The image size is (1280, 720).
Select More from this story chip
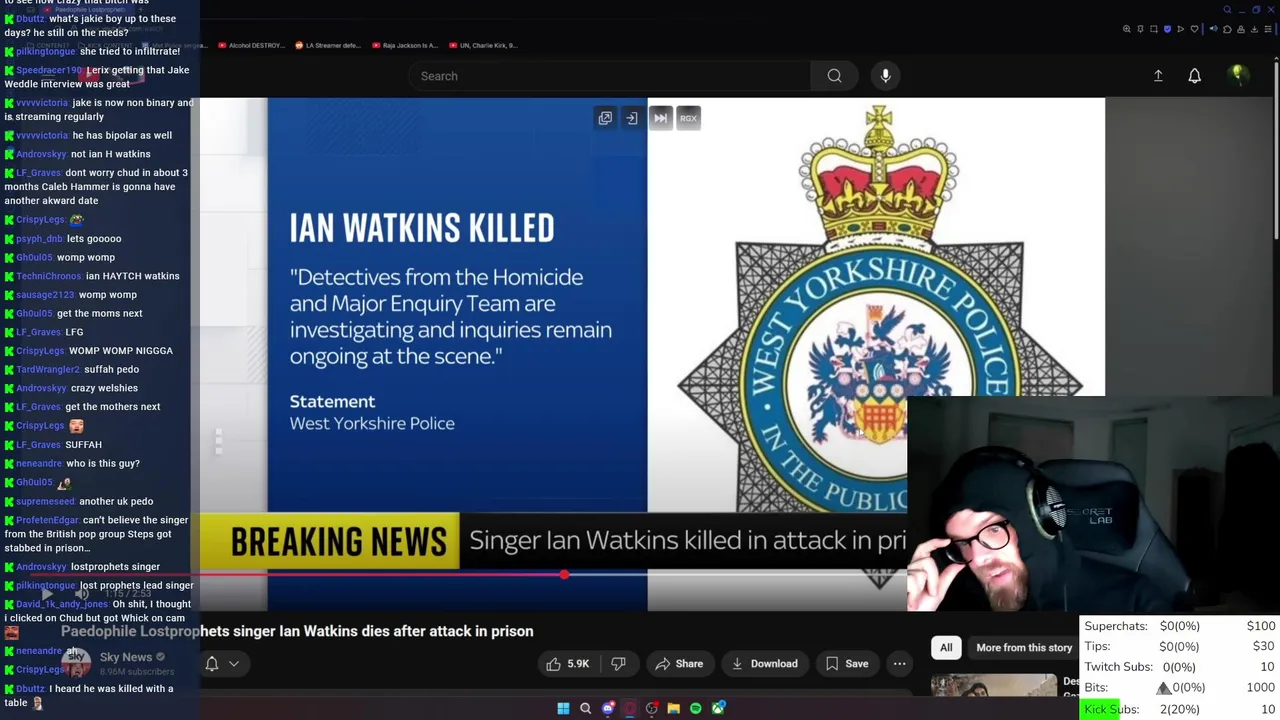pos(1024,647)
